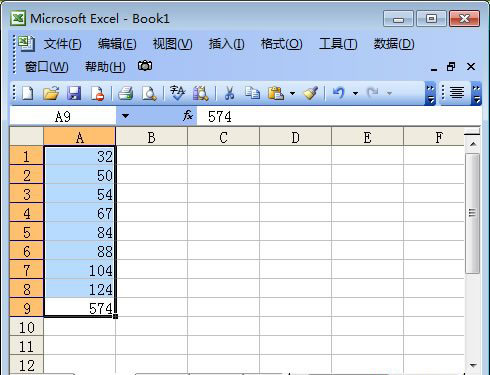The width and height of the screenshot is (490, 375).
Task: Click the Excel logo in the title bar
Action: point(18,18)
